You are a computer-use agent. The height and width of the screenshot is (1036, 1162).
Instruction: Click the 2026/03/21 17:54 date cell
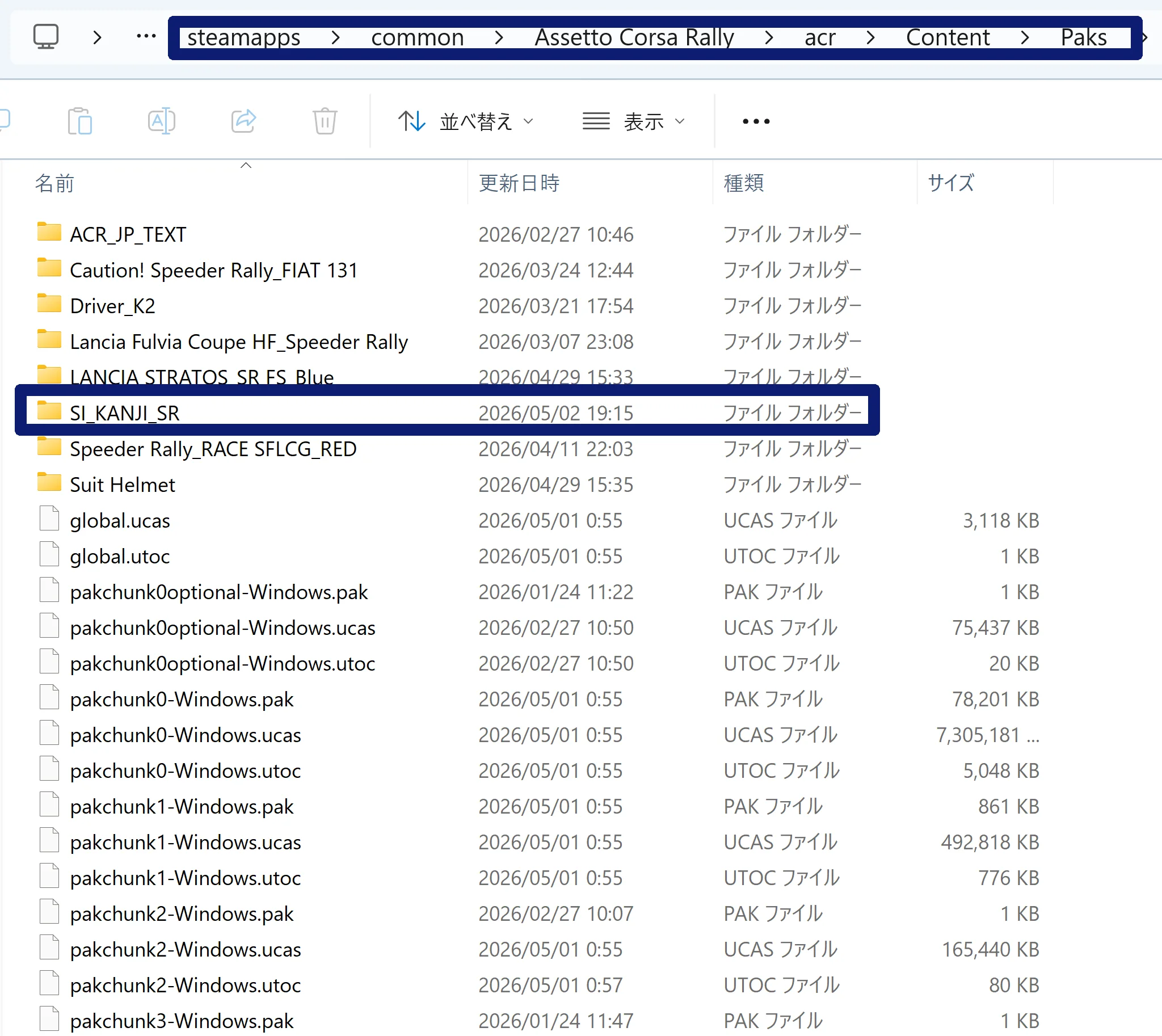coord(555,306)
